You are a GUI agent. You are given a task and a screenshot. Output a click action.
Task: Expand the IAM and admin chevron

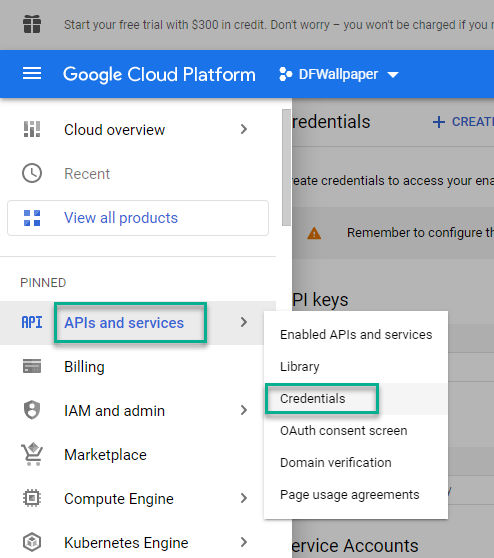coord(244,410)
